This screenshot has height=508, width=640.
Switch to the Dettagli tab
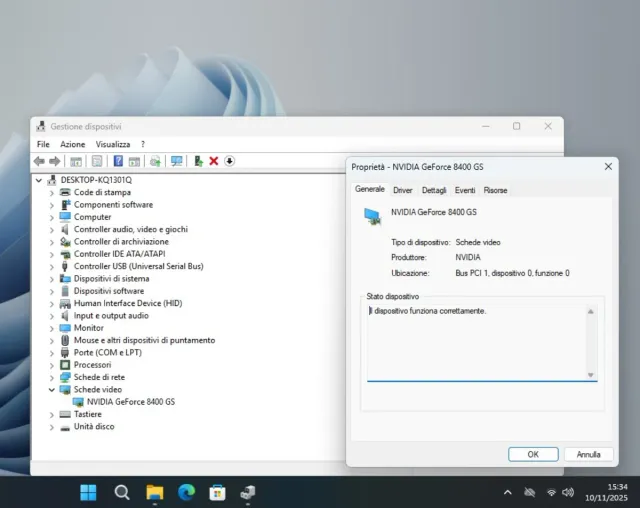[434, 191]
